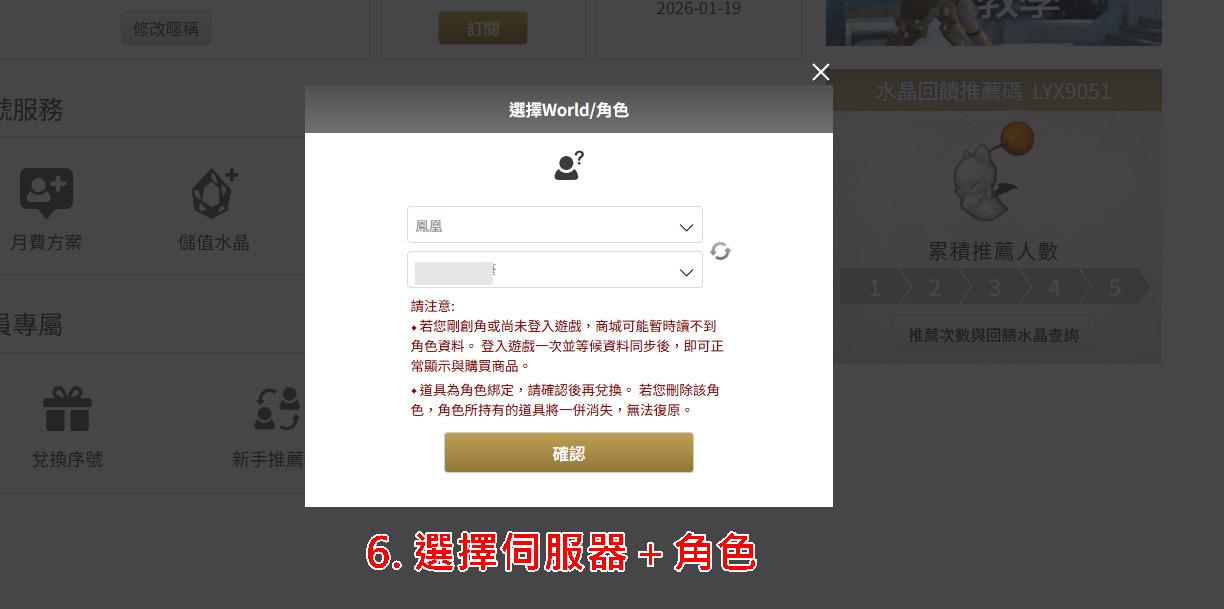Click the unknown character avatar icon
Image resolution: width=1224 pixels, height=609 pixels.
[x=568, y=166]
